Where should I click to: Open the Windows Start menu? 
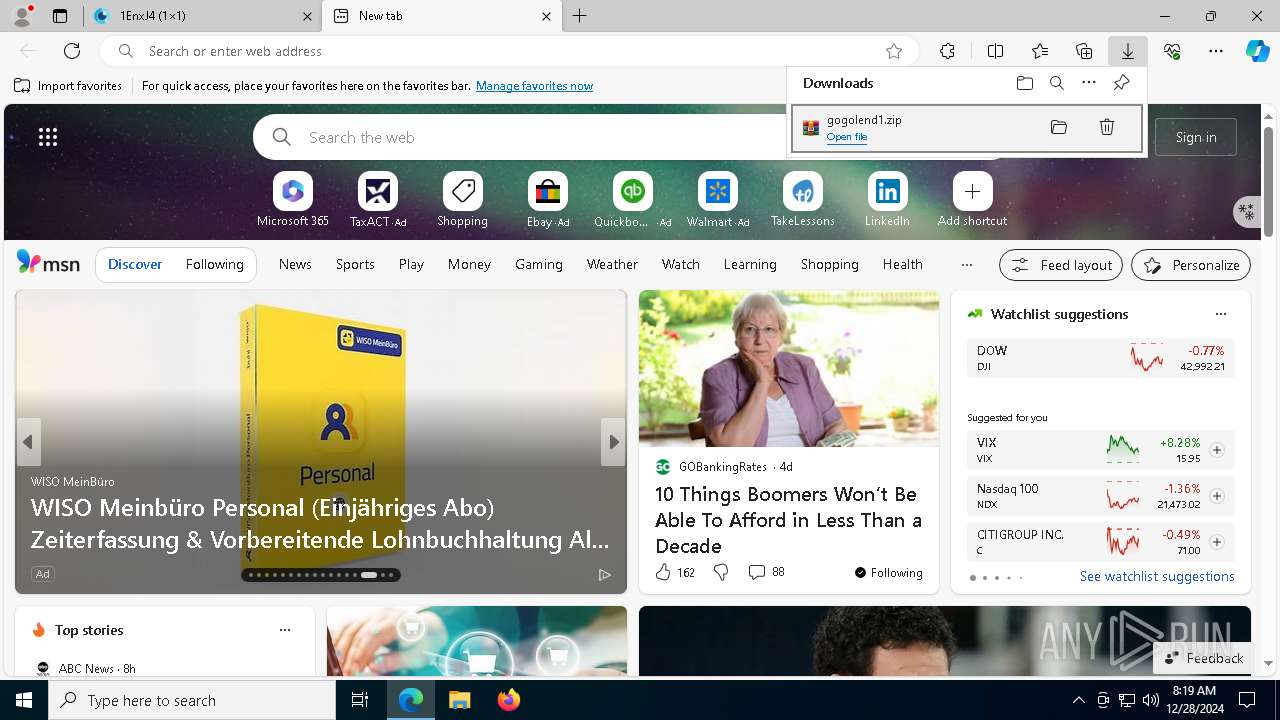click(x=24, y=700)
